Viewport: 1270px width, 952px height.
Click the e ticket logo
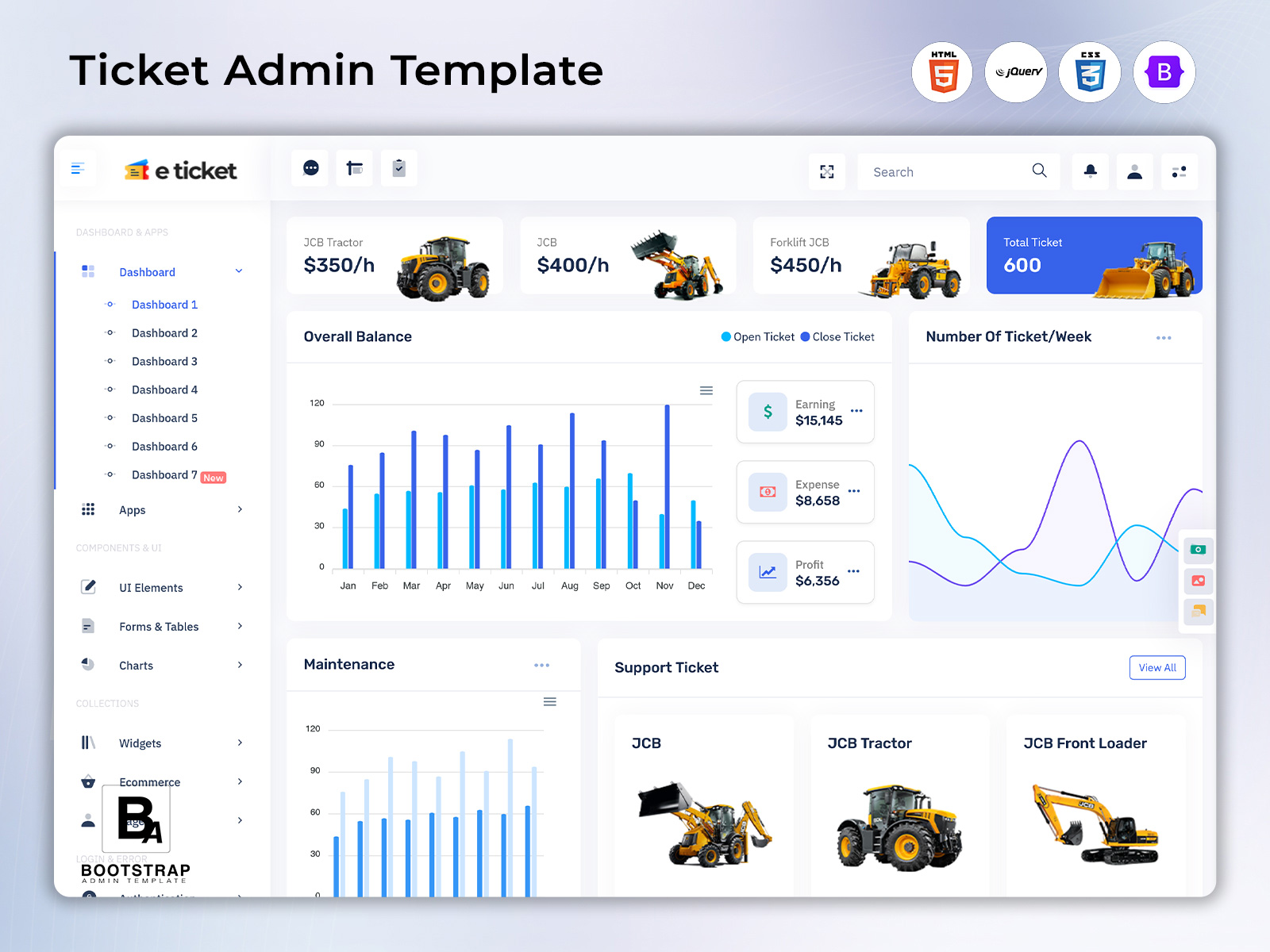pyautogui.click(x=180, y=171)
